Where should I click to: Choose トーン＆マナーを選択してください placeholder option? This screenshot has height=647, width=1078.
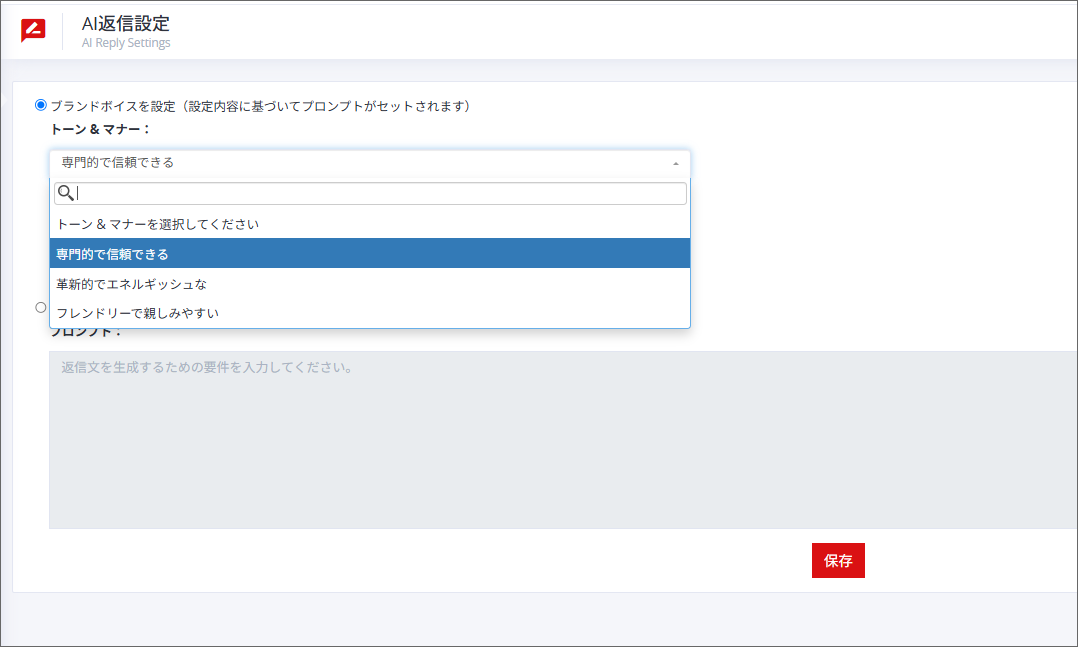click(x=370, y=224)
